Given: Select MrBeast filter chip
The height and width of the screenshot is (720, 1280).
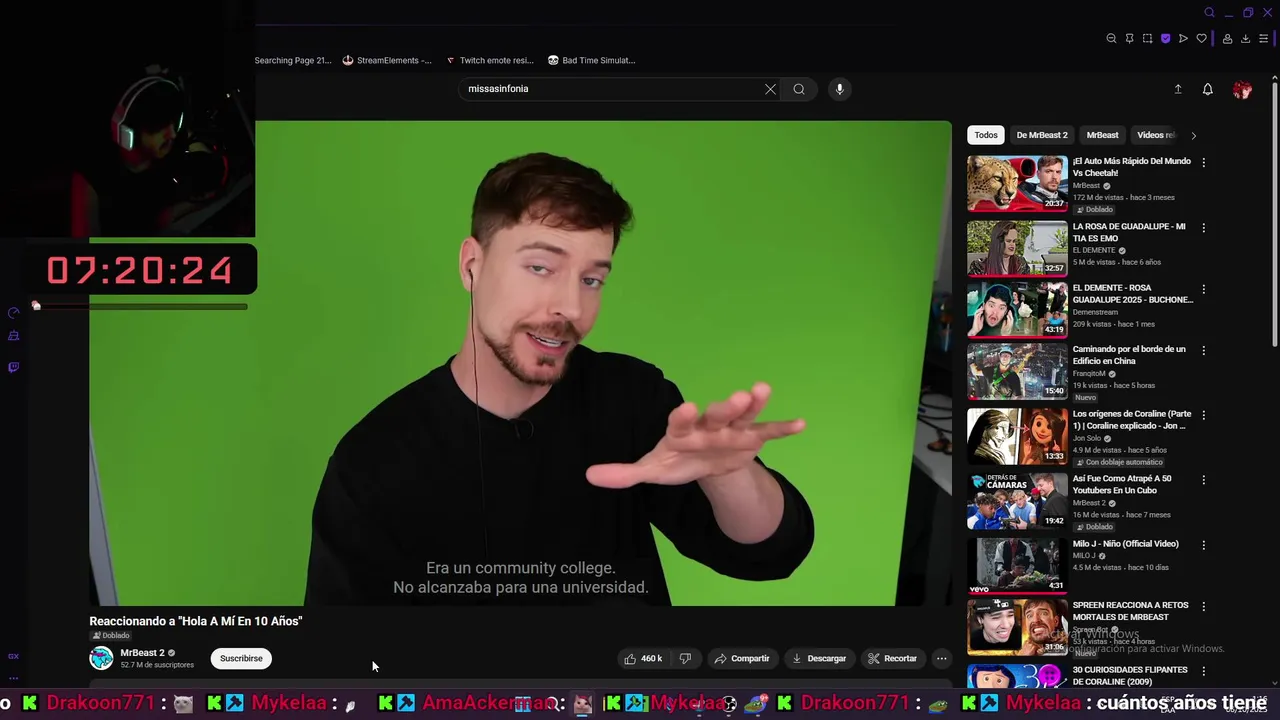Looking at the screenshot, I should pyautogui.click(x=1102, y=135).
